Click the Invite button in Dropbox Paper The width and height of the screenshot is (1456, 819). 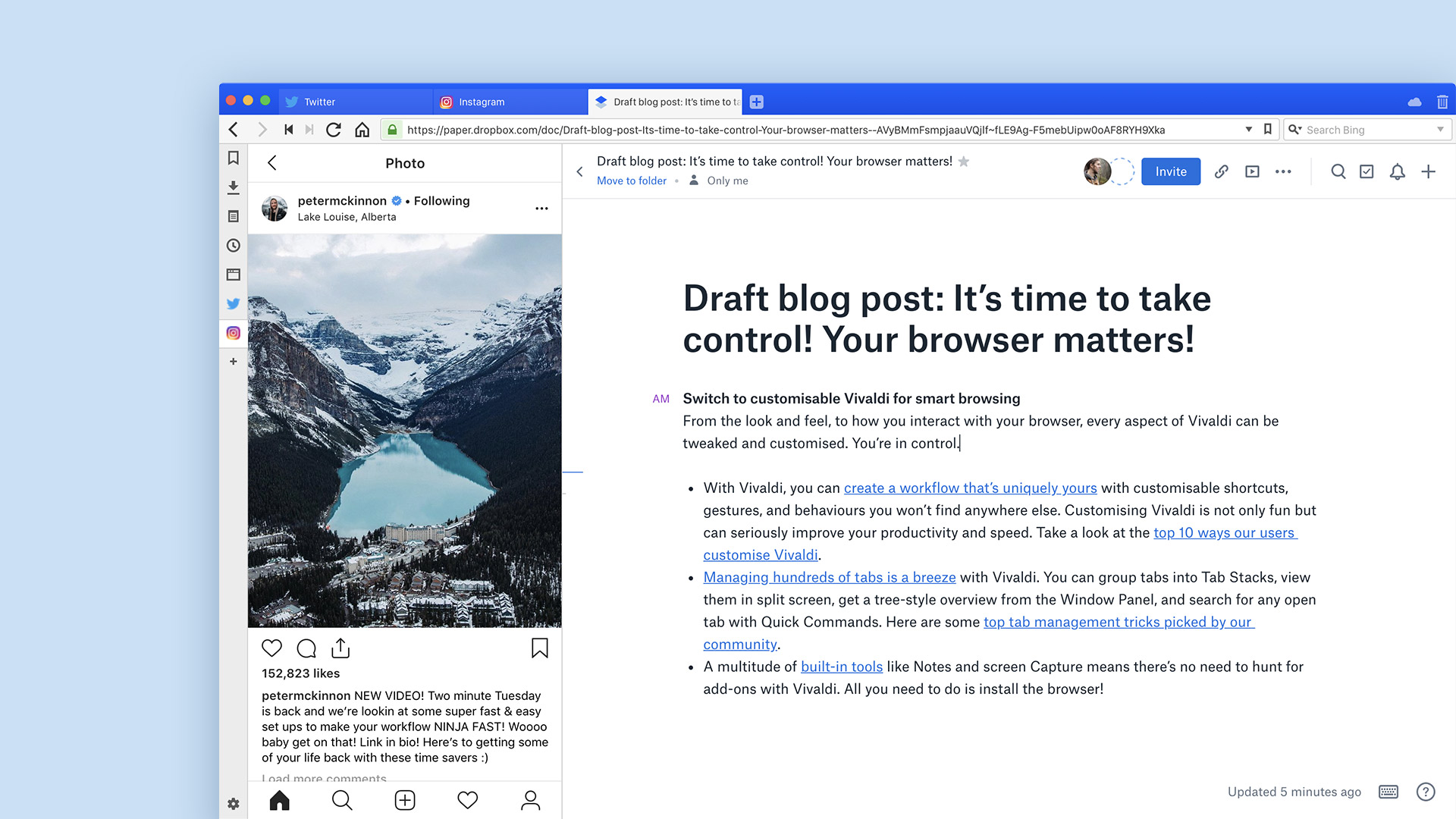click(1170, 171)
